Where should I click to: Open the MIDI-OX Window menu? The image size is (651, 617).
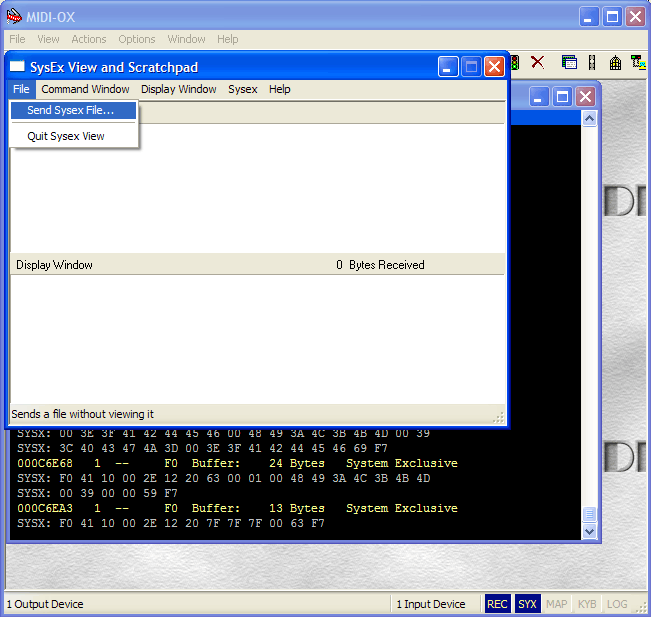(x=186, y=39)
